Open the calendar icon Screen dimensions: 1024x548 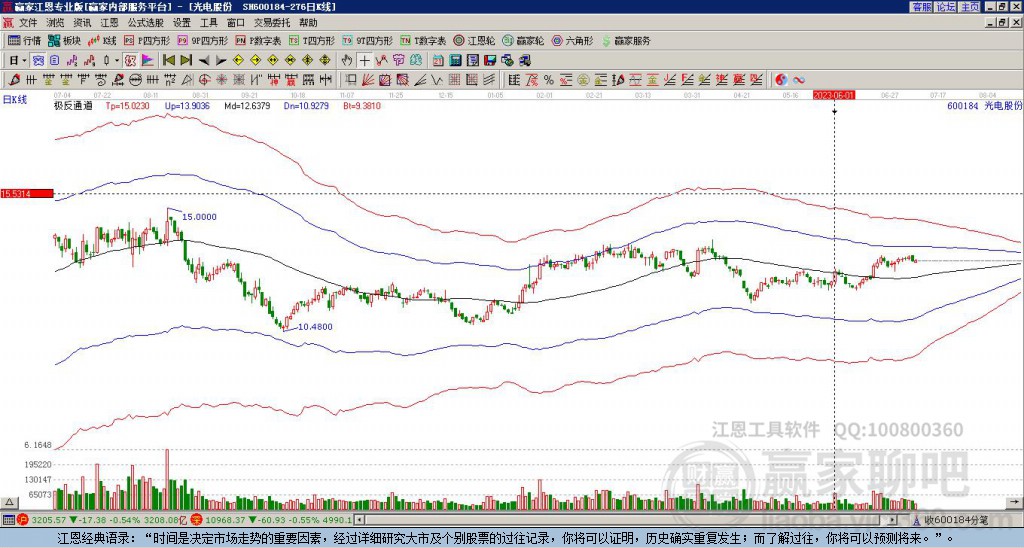click(438, 60)
